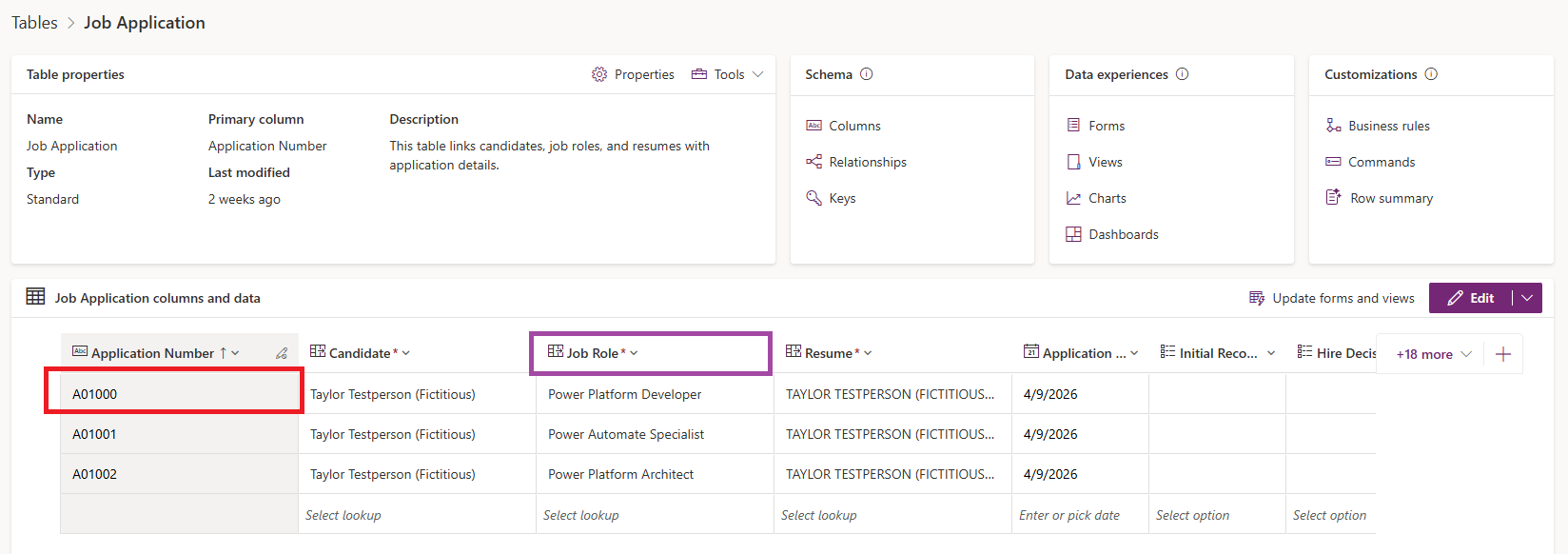Open Properties gear icon in table properties
This screenshot has width=1568, height=554.
coord(598,74)
